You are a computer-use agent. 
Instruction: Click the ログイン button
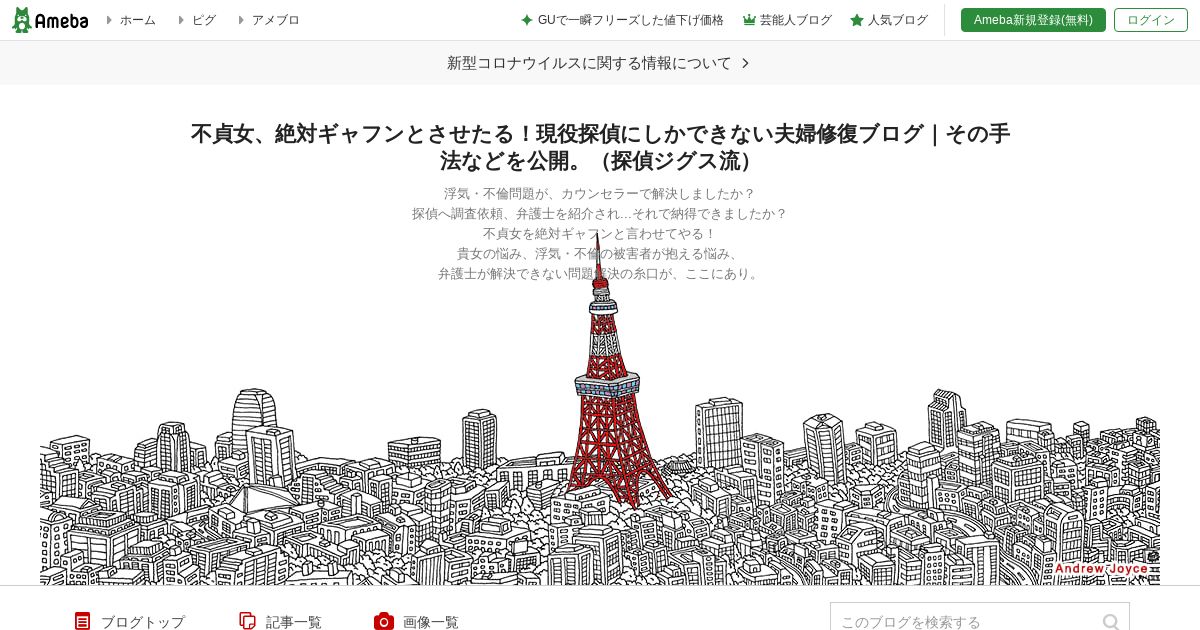(1151, 20)
